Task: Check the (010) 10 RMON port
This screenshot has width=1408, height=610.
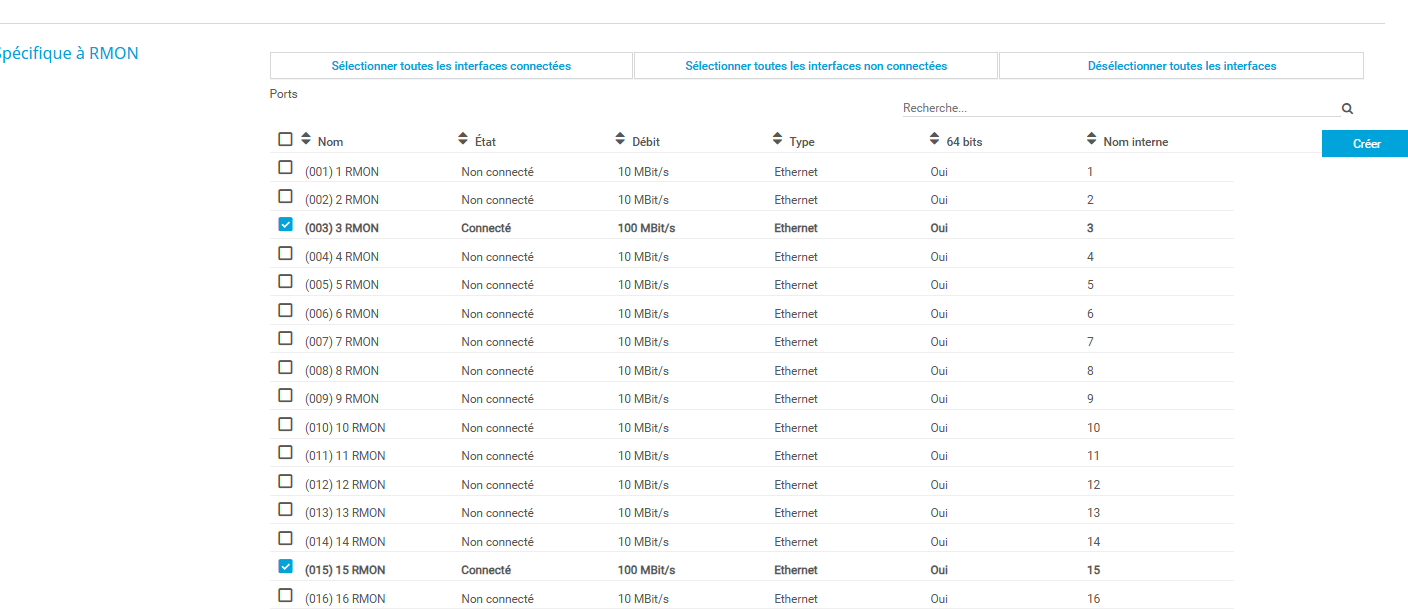Action: (286, 425)
